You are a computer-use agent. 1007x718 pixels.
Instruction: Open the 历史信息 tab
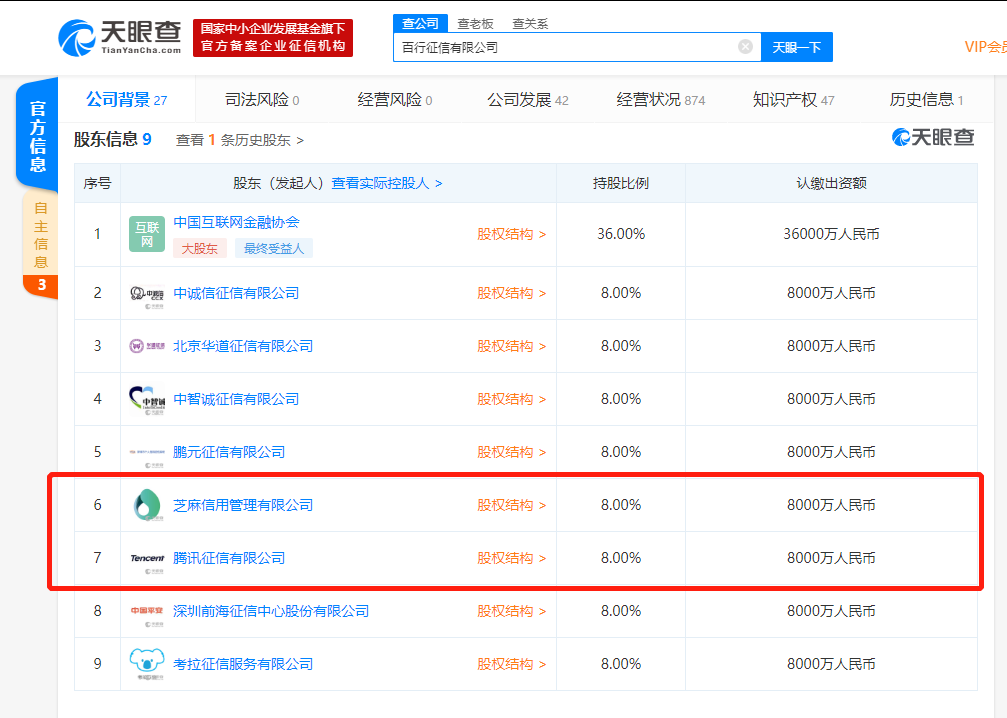[926, 100]
